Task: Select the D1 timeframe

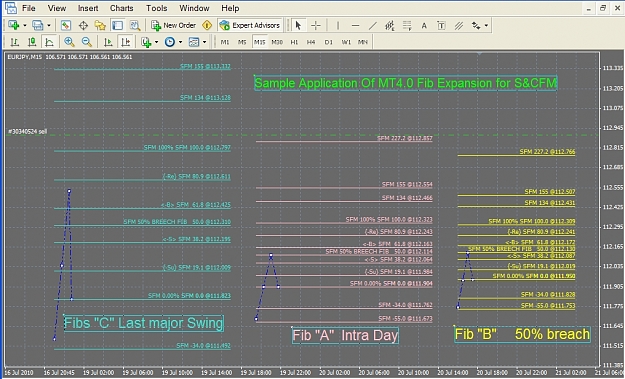Action: pos(328,42)
